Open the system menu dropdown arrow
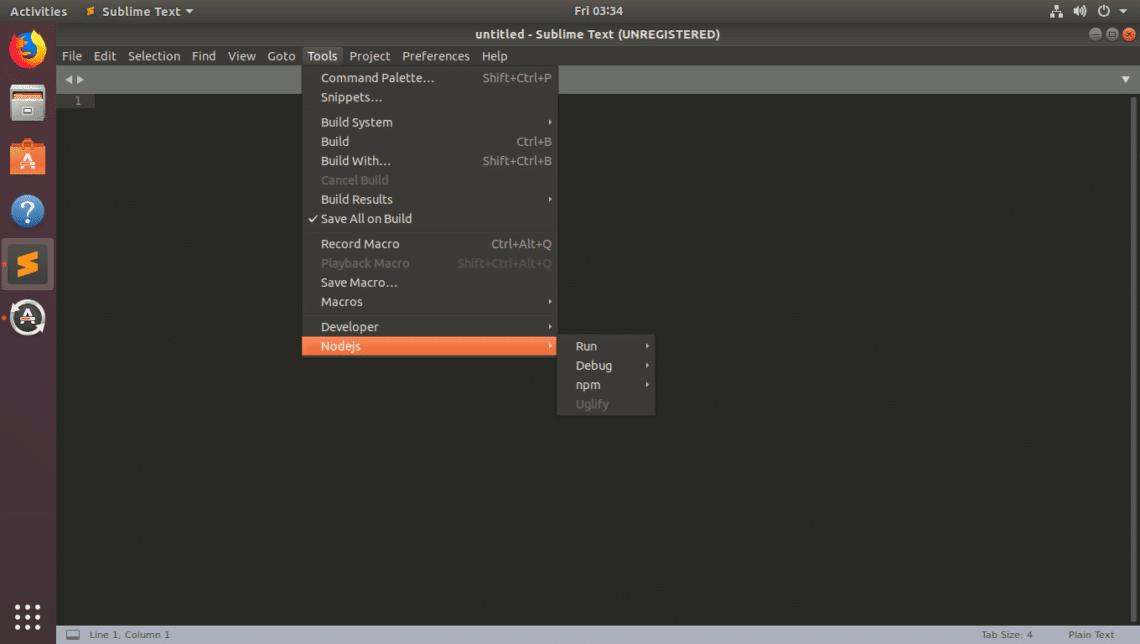Image resolution: width=1140 pixels, height=644 pixels. (1124, 11)
